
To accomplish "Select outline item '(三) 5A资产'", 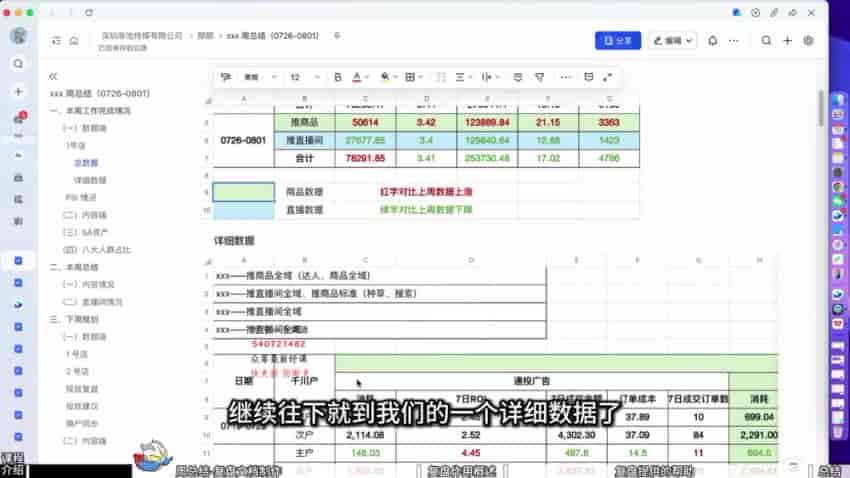I will point(86,232).
